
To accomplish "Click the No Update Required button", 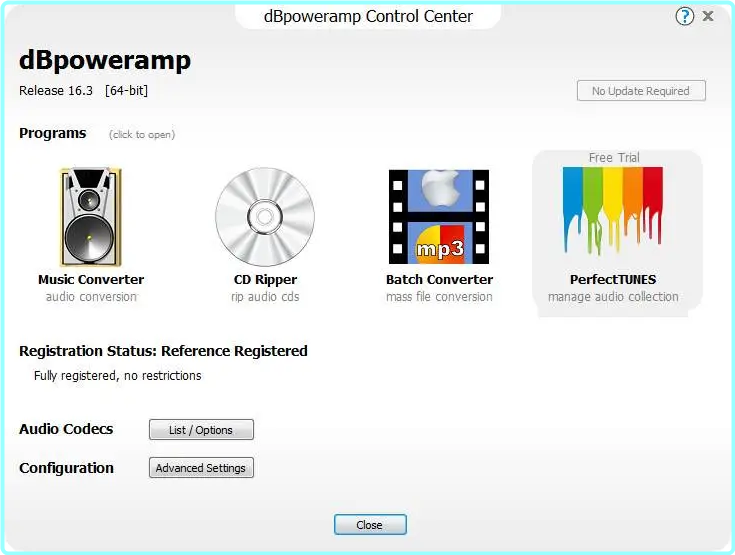I will coord(641,90).
